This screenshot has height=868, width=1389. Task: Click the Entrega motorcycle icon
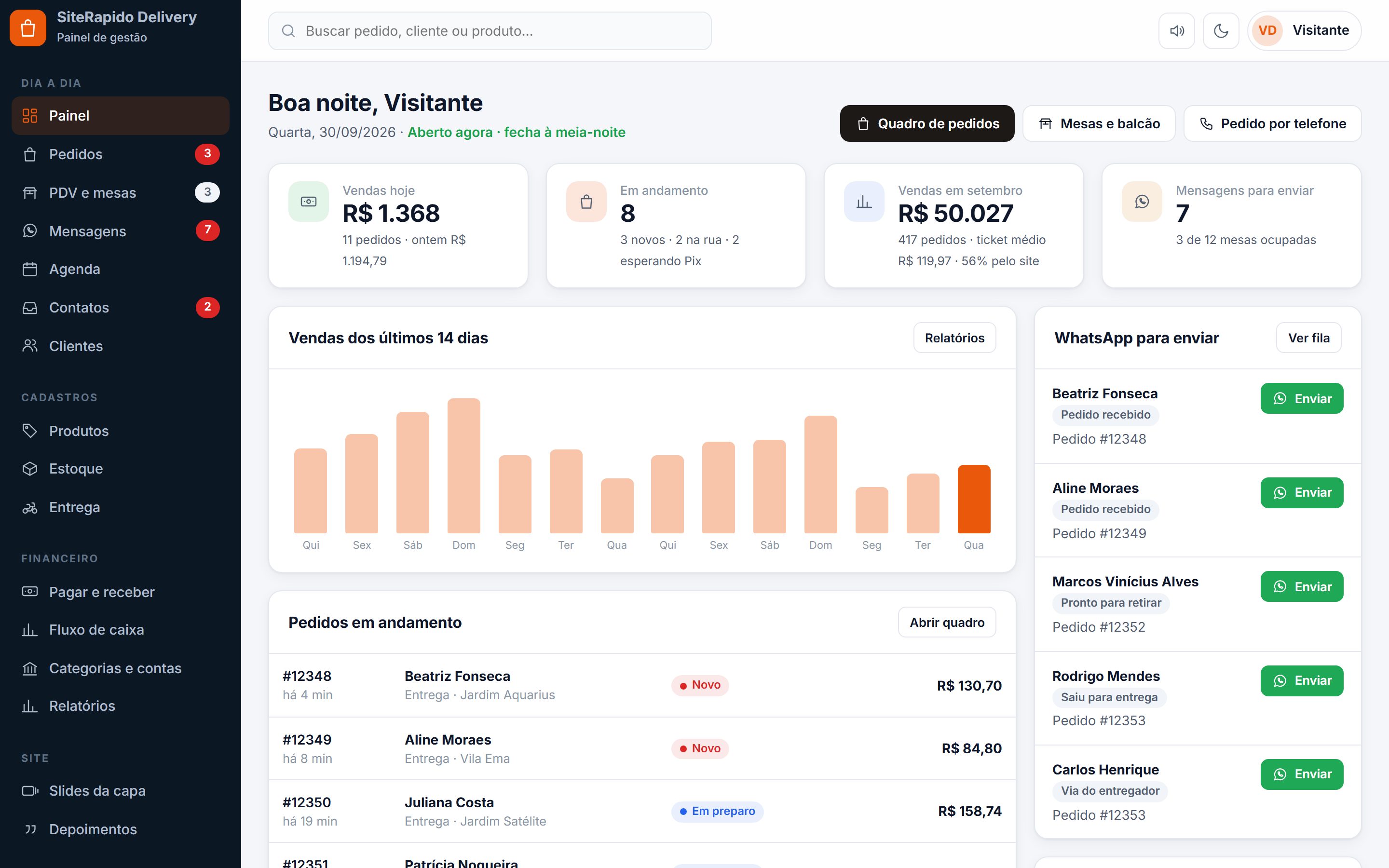(x=30, y=507)
